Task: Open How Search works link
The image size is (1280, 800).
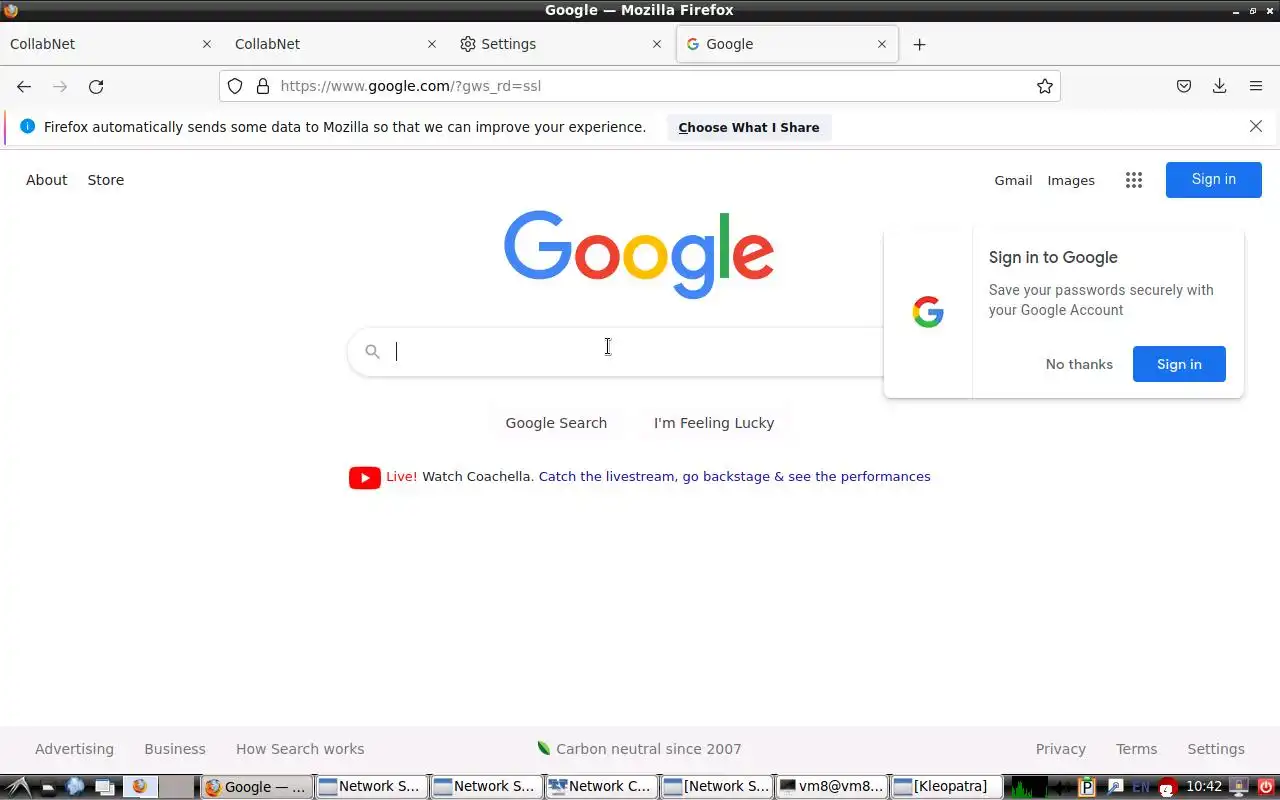Action: pos(300,749)
